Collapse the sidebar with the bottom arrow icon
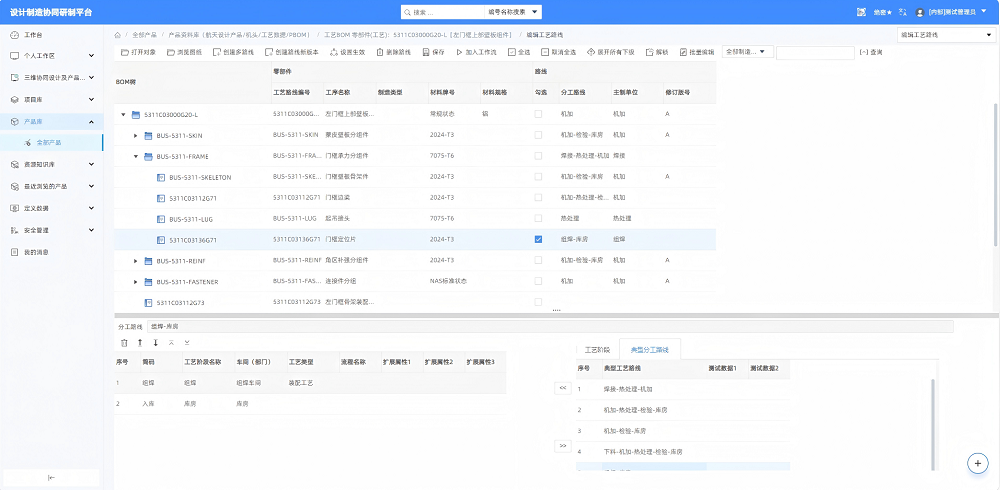Screen dimensions: 1000x490 [x=52, y=478]
